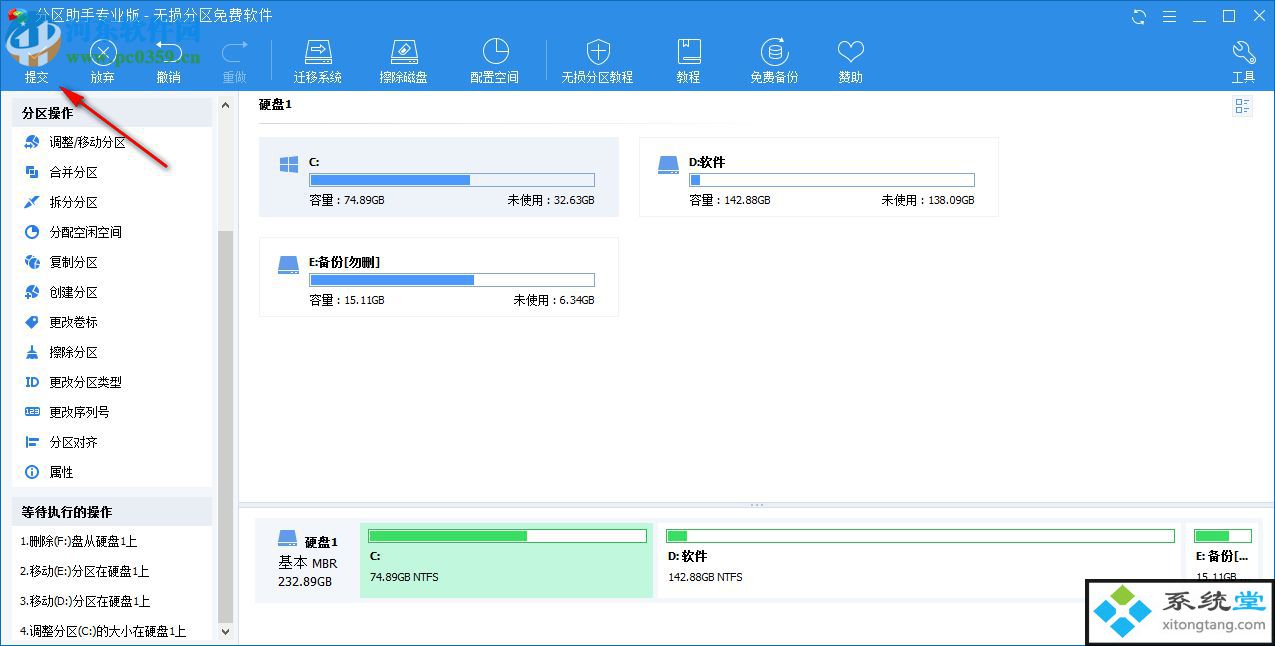Click the 撤销 undo toolbar icon
The image size is (1275, 646).
169,60
